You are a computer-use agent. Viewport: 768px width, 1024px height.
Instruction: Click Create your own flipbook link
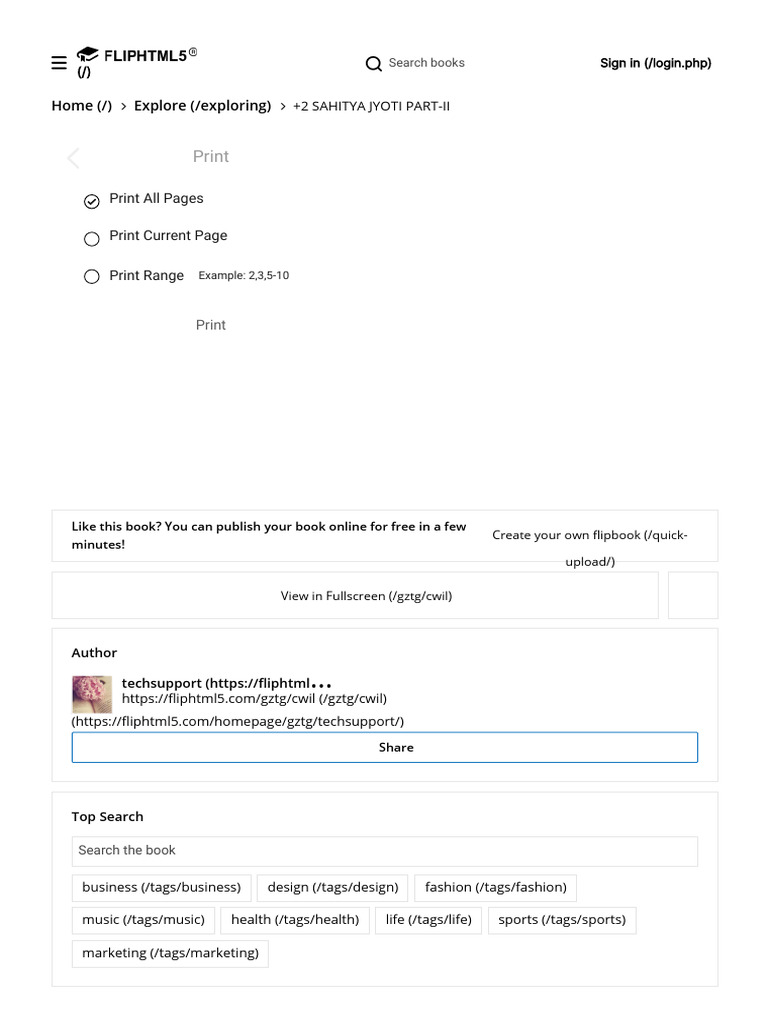[x=590, y=548]
